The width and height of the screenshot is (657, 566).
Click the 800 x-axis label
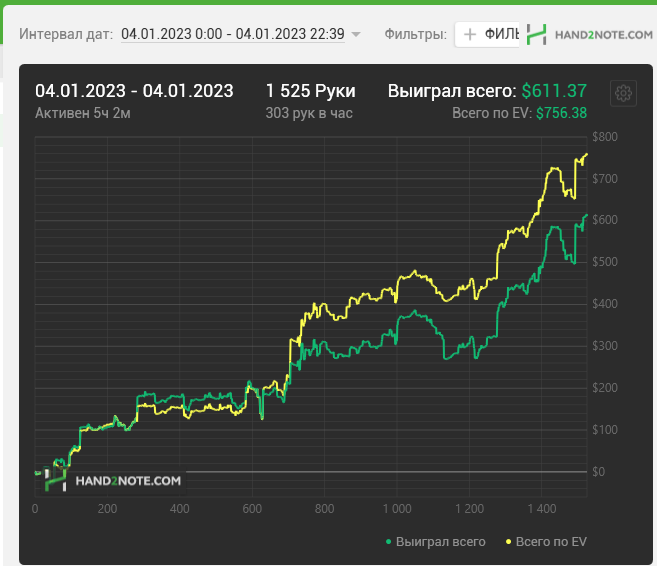[324, 509]
